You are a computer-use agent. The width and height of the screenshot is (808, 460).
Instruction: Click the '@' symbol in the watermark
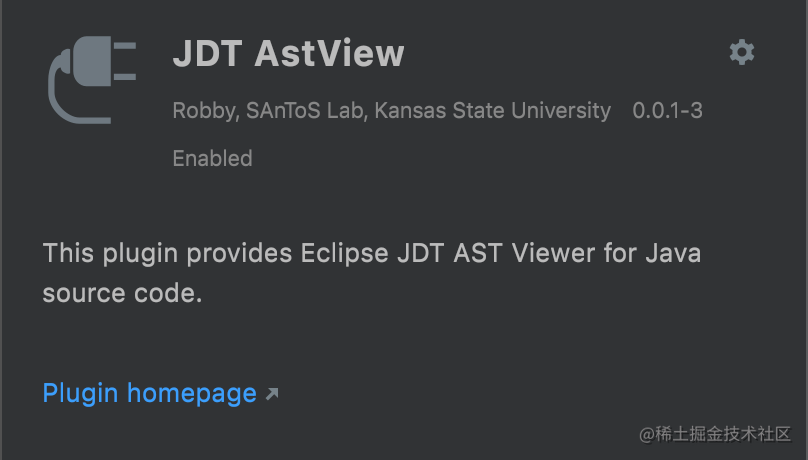click(645, 434)
